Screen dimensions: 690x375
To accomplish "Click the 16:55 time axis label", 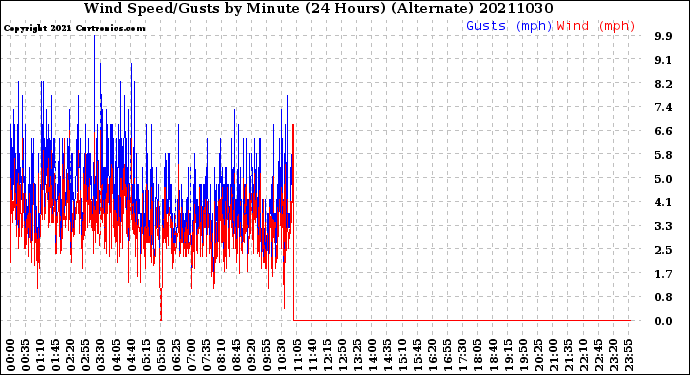I will coord(448,355).
